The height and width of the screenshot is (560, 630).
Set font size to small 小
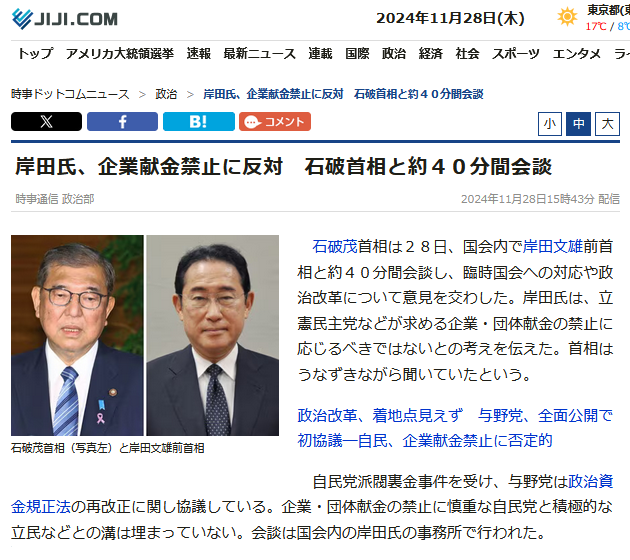550,124
